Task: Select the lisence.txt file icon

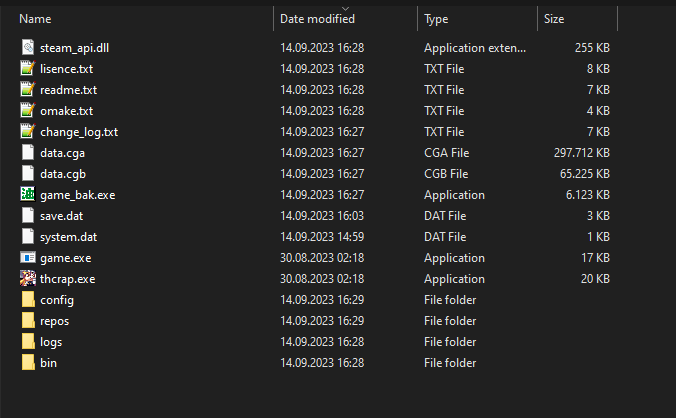Action: 28,69
